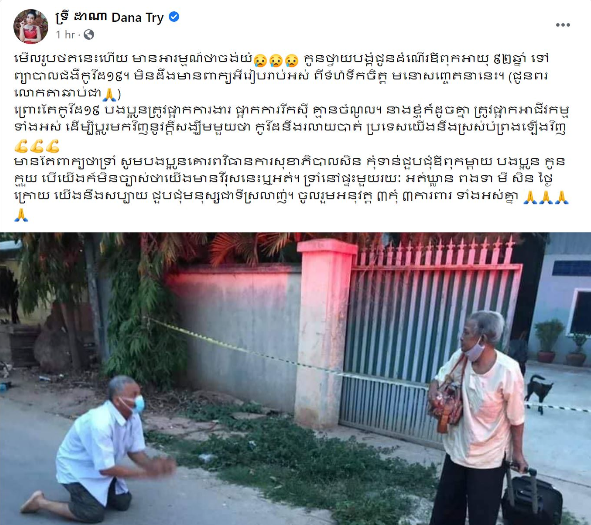Open Dana Try's round profile picture

click(x=31, y=26)
